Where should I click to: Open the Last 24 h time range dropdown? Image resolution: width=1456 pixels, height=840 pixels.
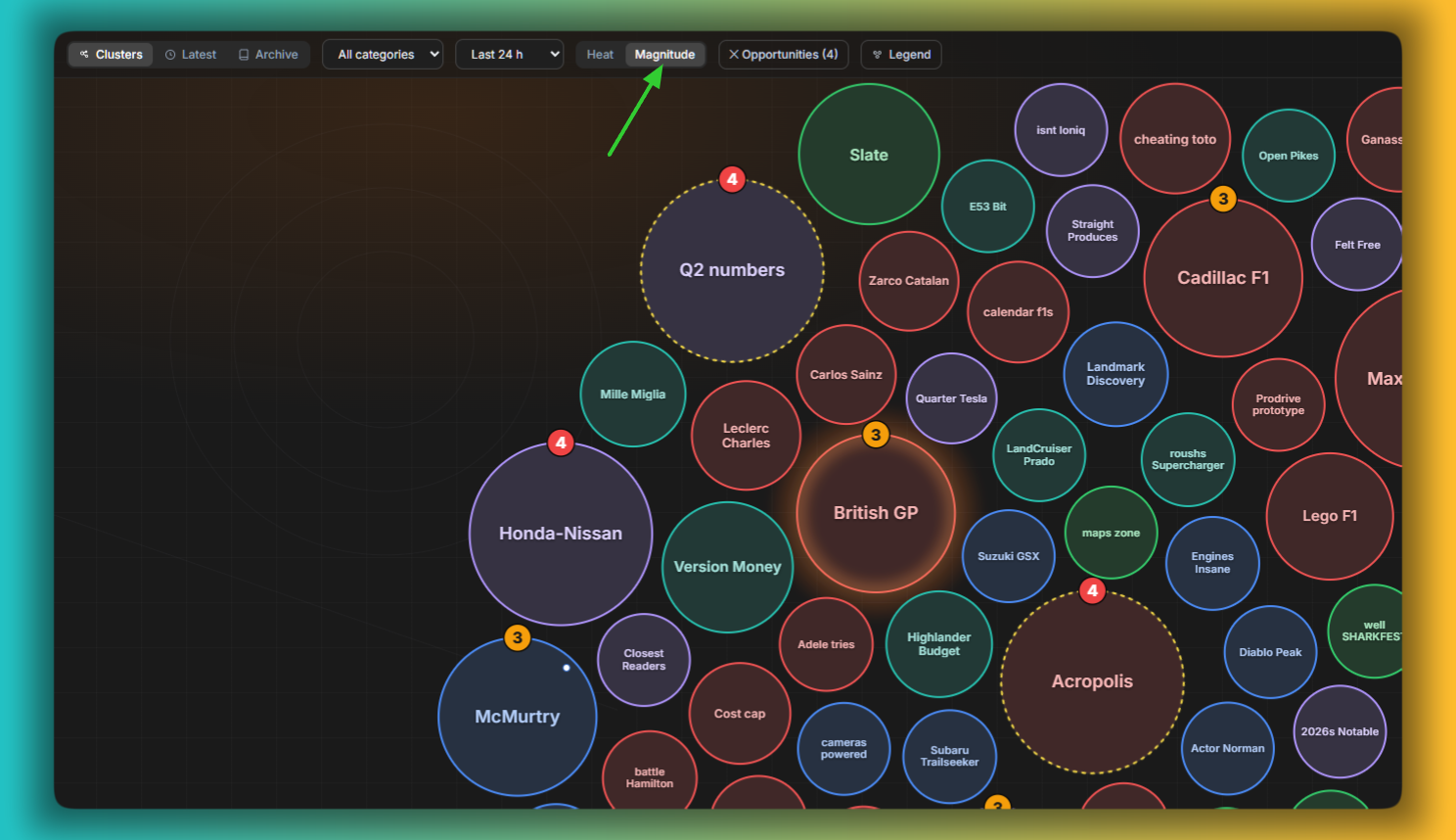[509, 55]
